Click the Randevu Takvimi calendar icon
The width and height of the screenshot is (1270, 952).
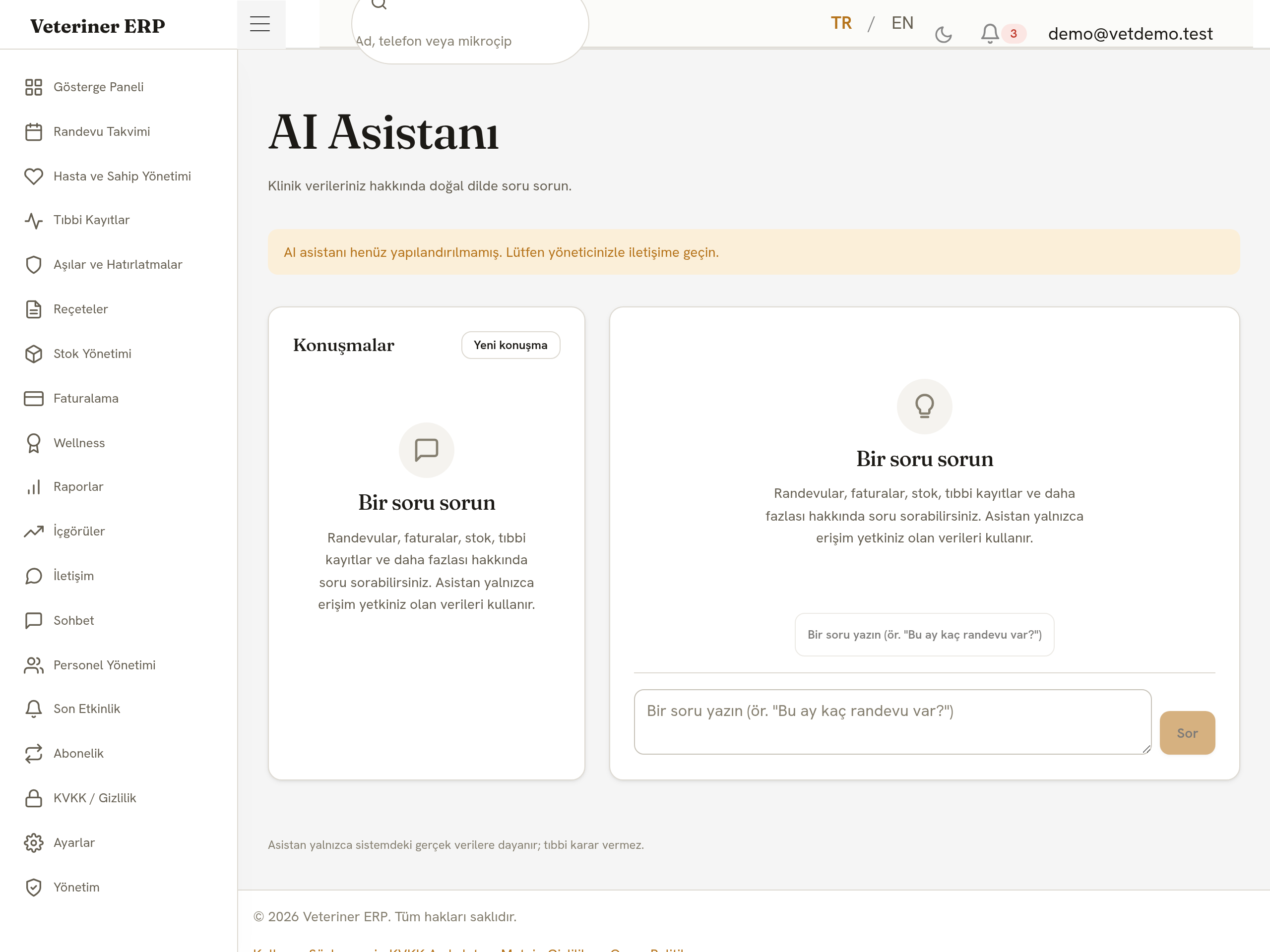[34, 132]
